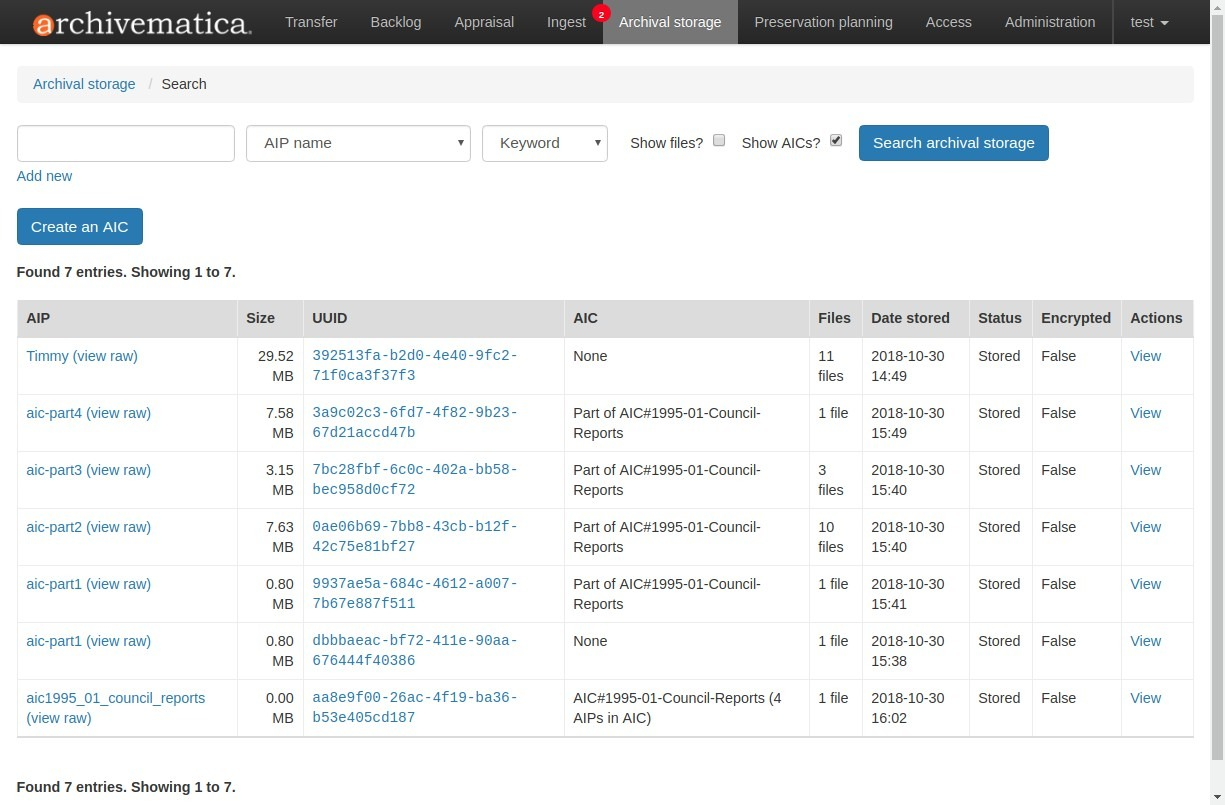Open the AIP name field dropdown
Image resolution: width=1225 pixels, height=805 pixels.
[x=358, y=143]
